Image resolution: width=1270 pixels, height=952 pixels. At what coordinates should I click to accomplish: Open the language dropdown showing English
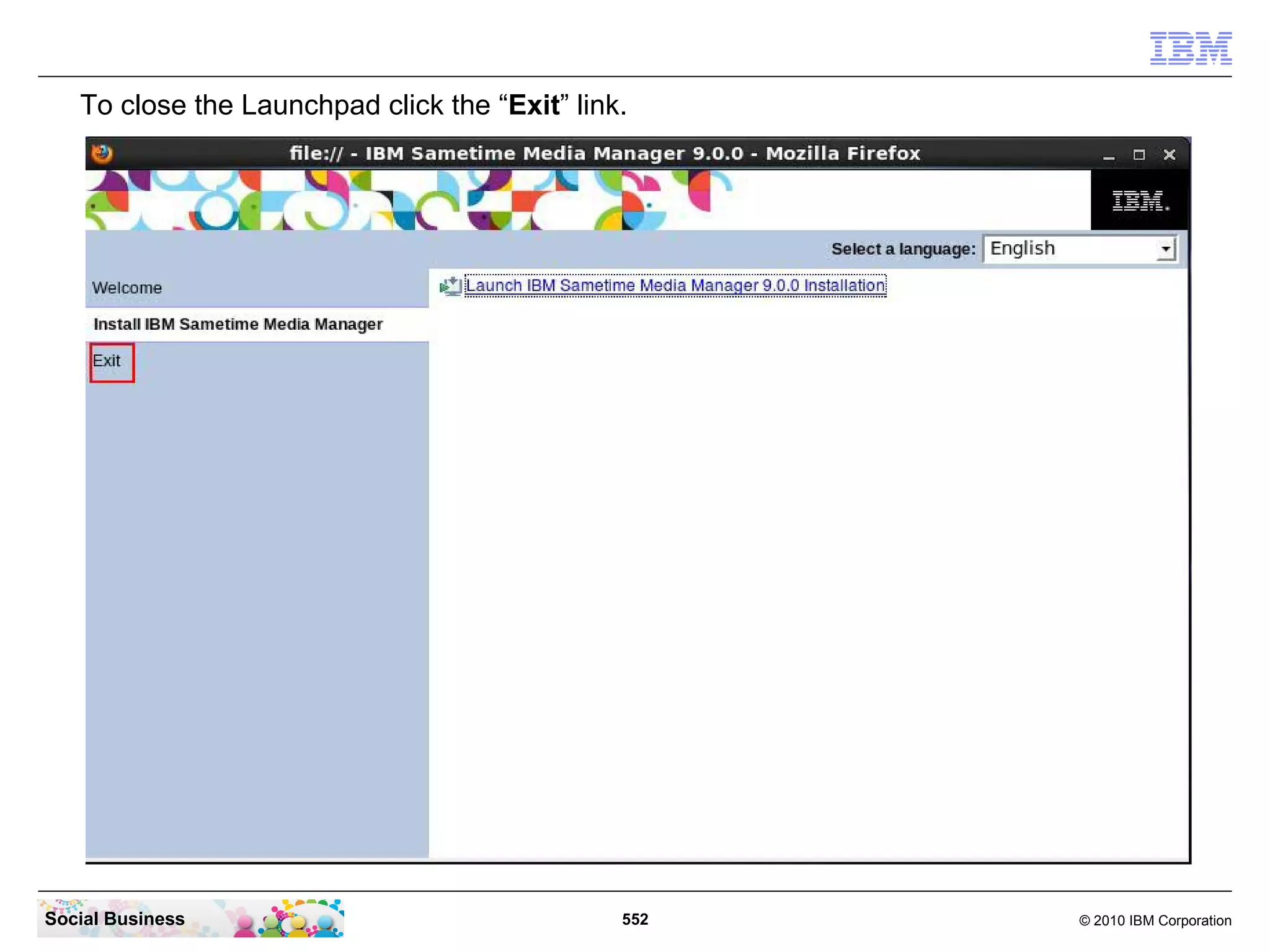pyautogui.click(x=1080, y=249)
